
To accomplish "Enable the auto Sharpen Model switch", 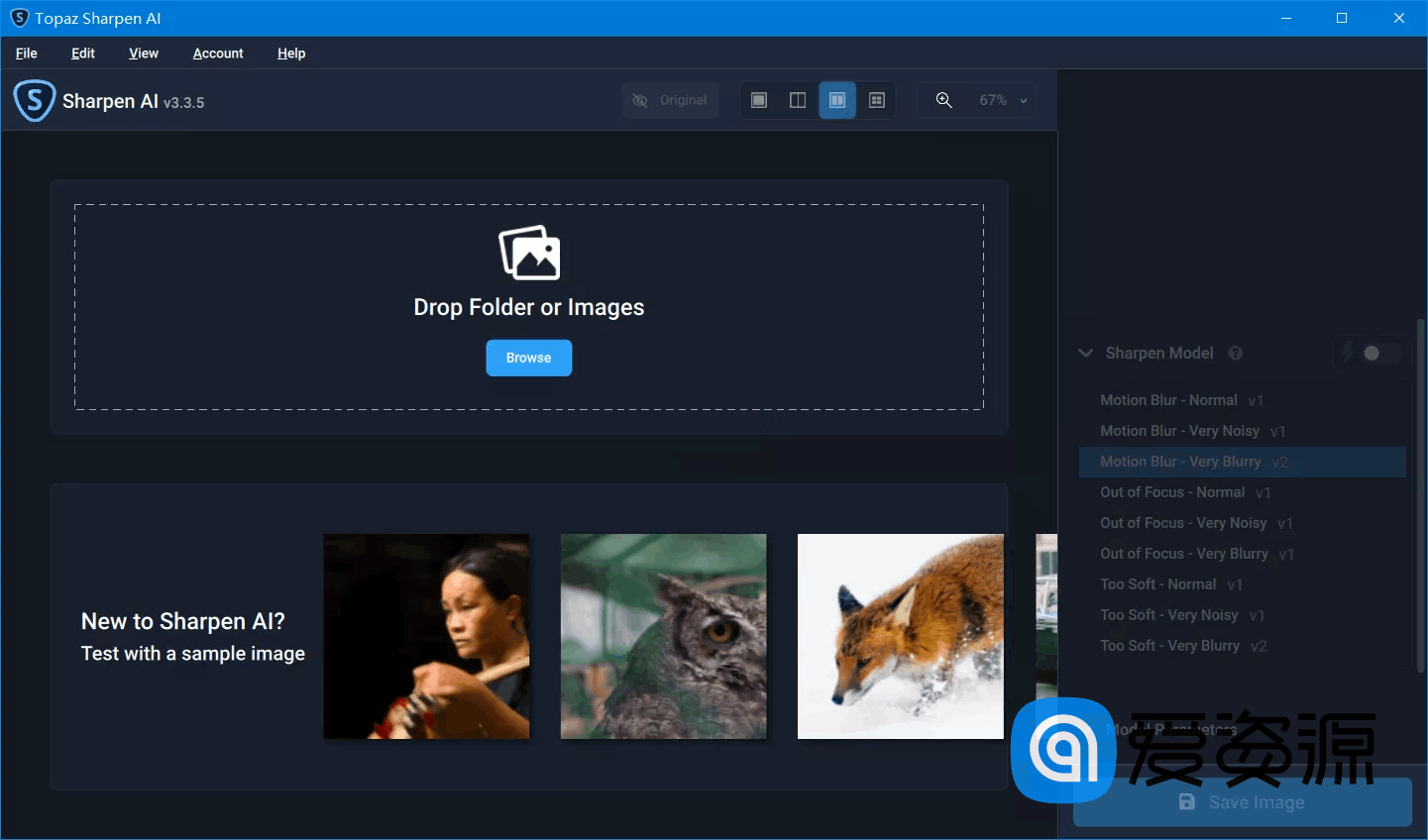I will (x=1373, y=353).
